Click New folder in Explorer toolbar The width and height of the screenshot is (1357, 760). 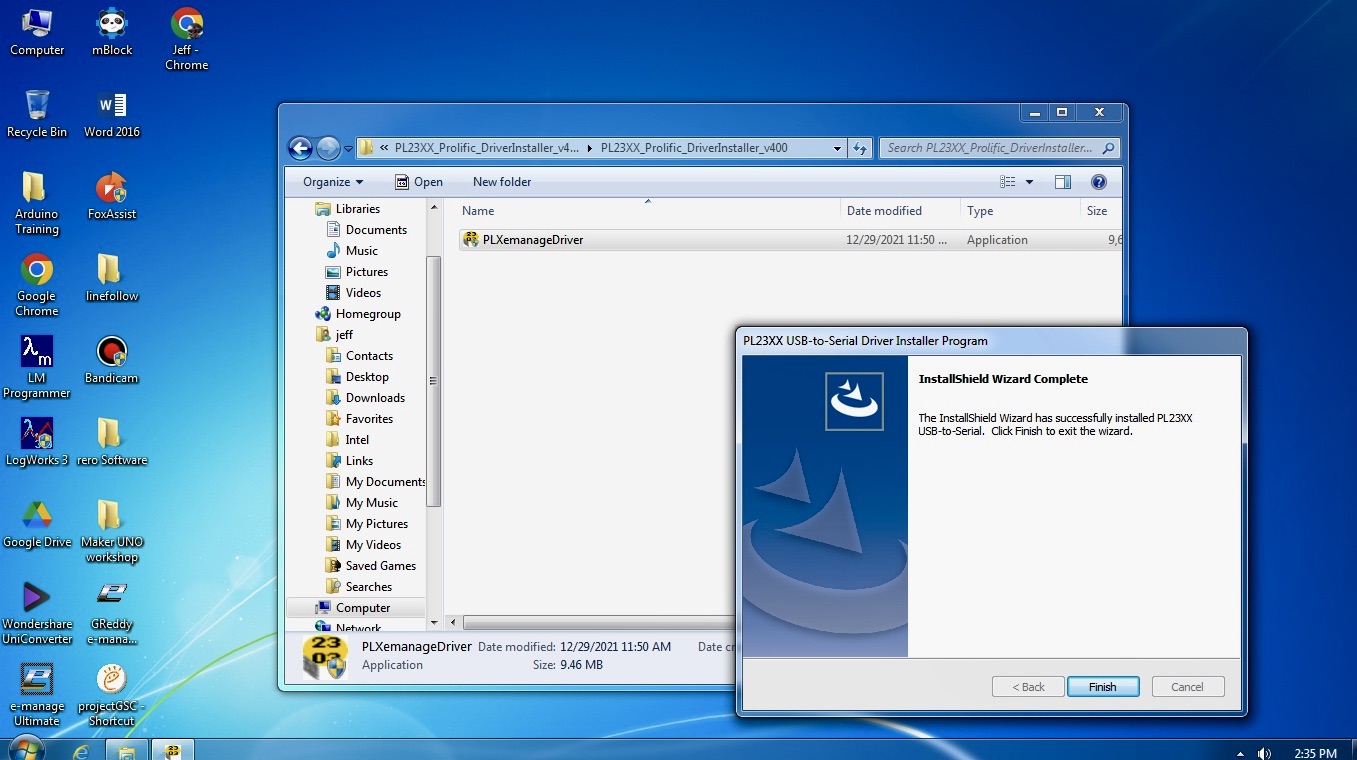click(x=502, y=182)
